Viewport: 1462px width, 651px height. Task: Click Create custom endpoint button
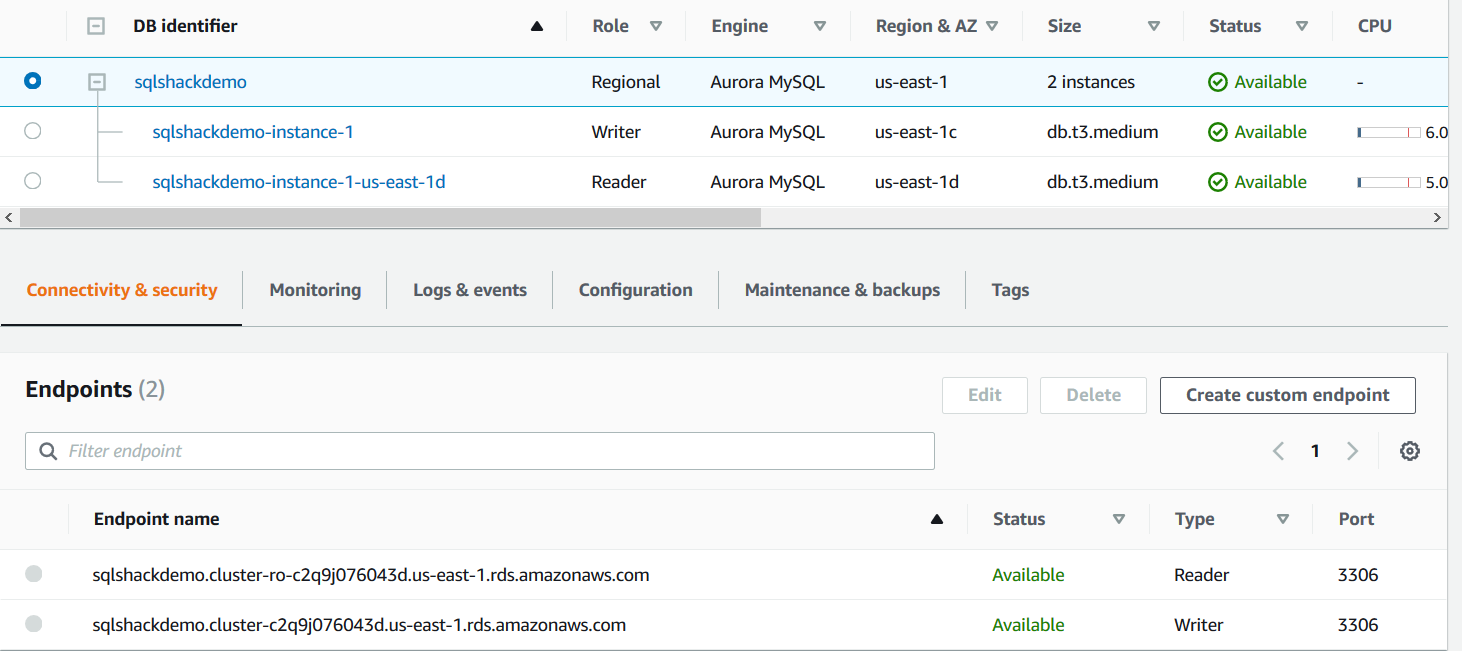pyautogui.click(x=1287, y=395)
